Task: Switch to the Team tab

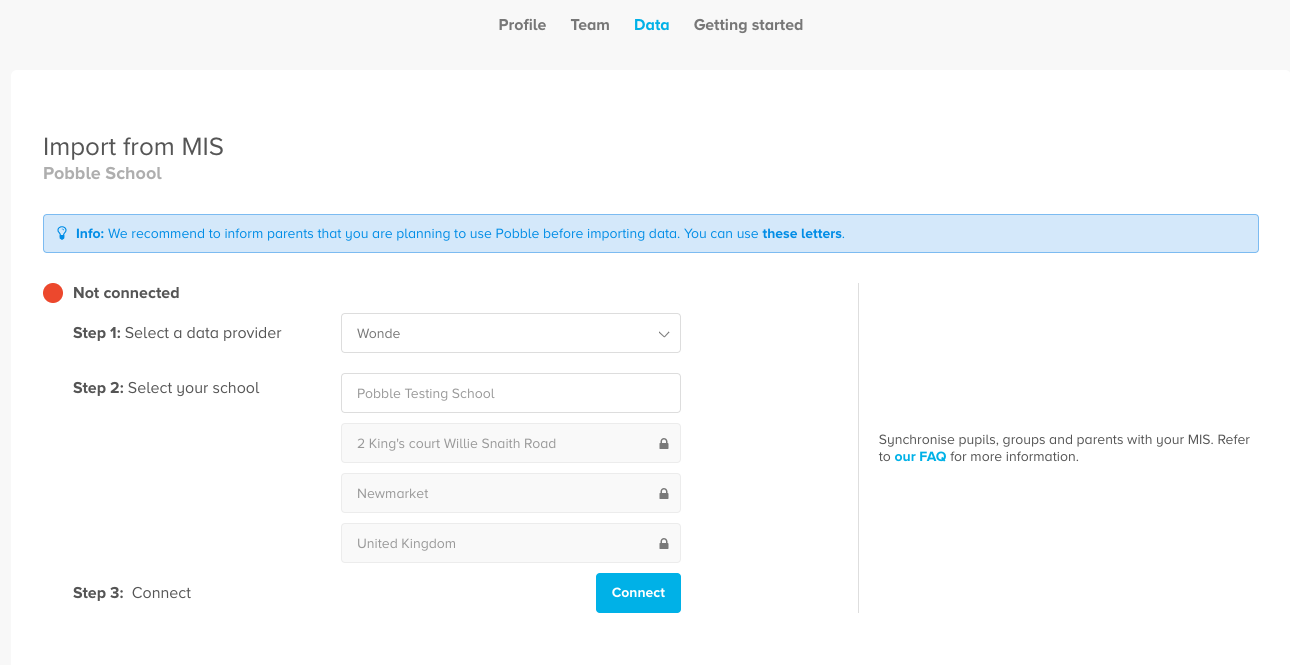Action: click(x=590, y=25)
